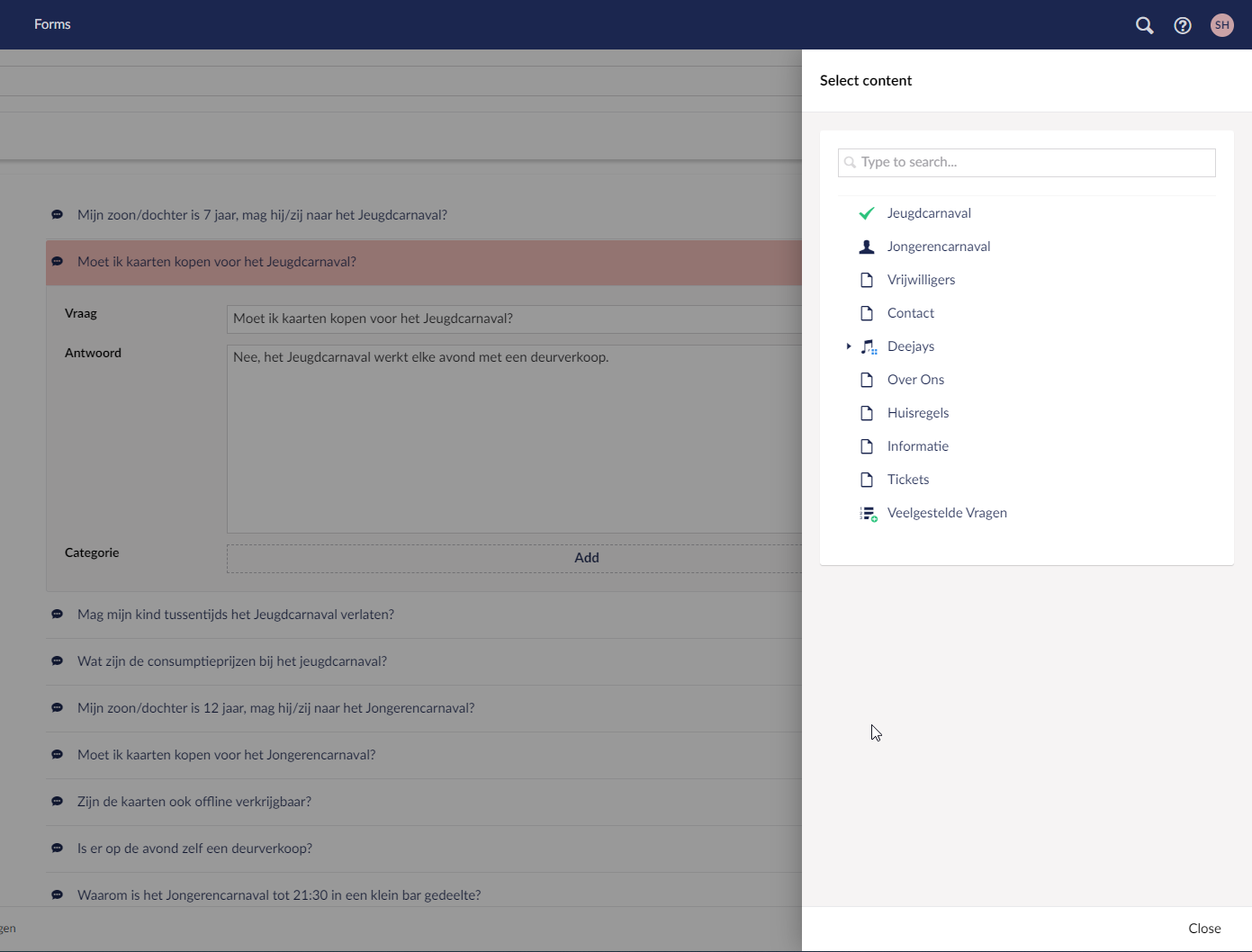Click the page icon next to Tickets
The width and height of the screenshot is (1252, 952).
867,479
